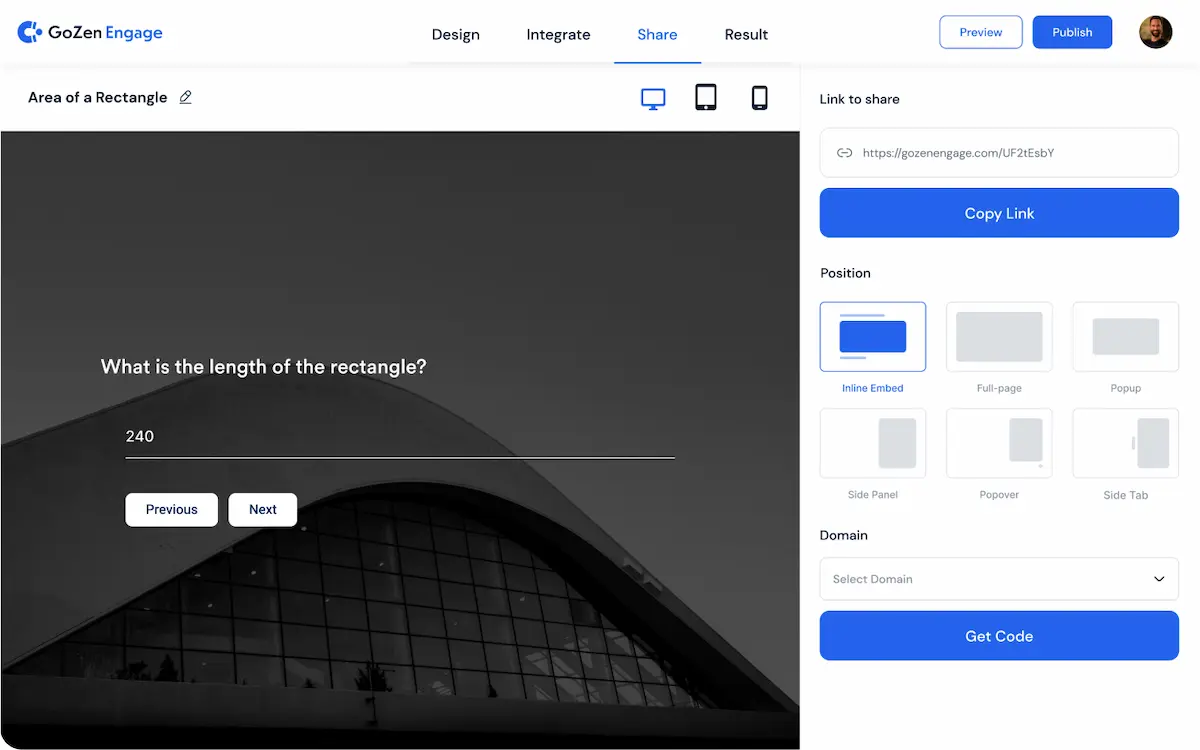The height and width of the screenshot is (750, 1200).
Task: Open the user profile avatar
Action: [1155, 32]
